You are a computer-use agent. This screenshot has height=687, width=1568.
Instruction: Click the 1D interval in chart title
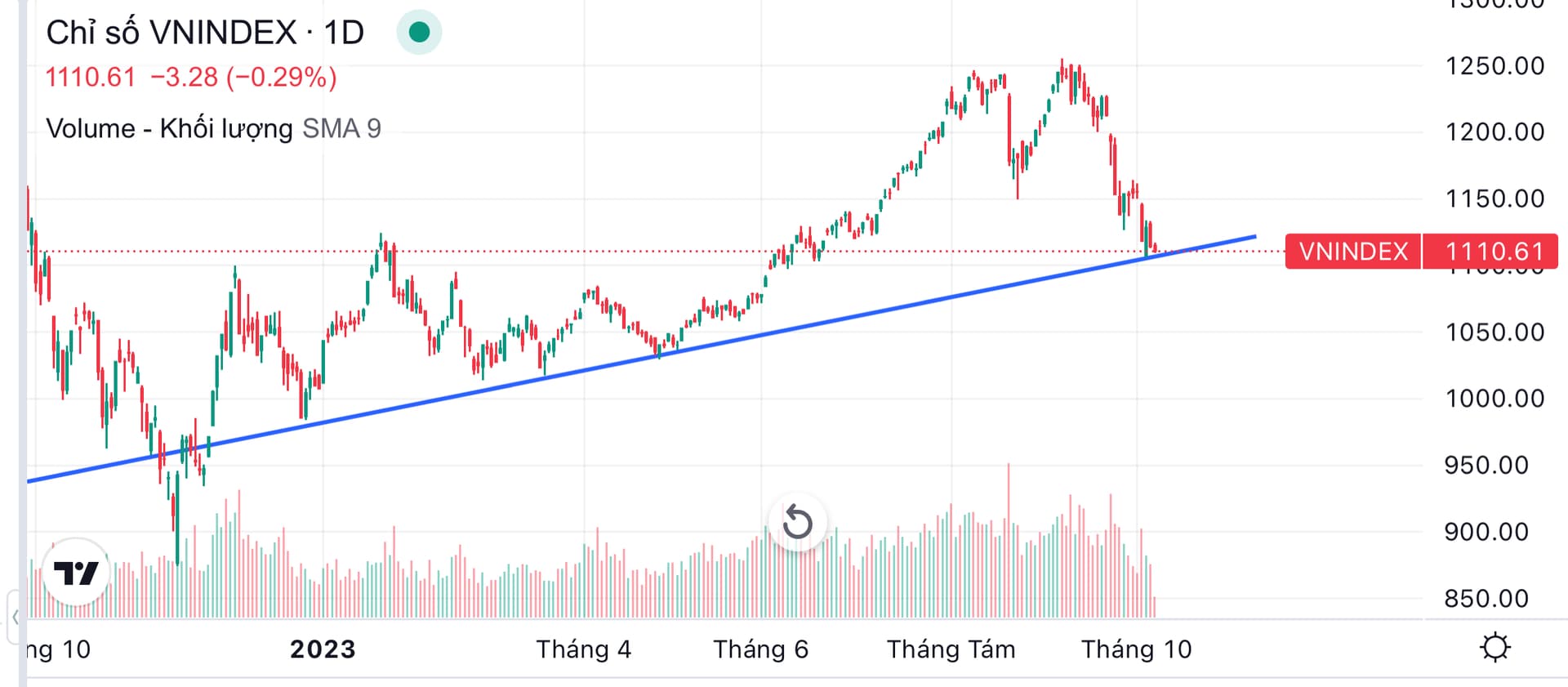point(344,33)
